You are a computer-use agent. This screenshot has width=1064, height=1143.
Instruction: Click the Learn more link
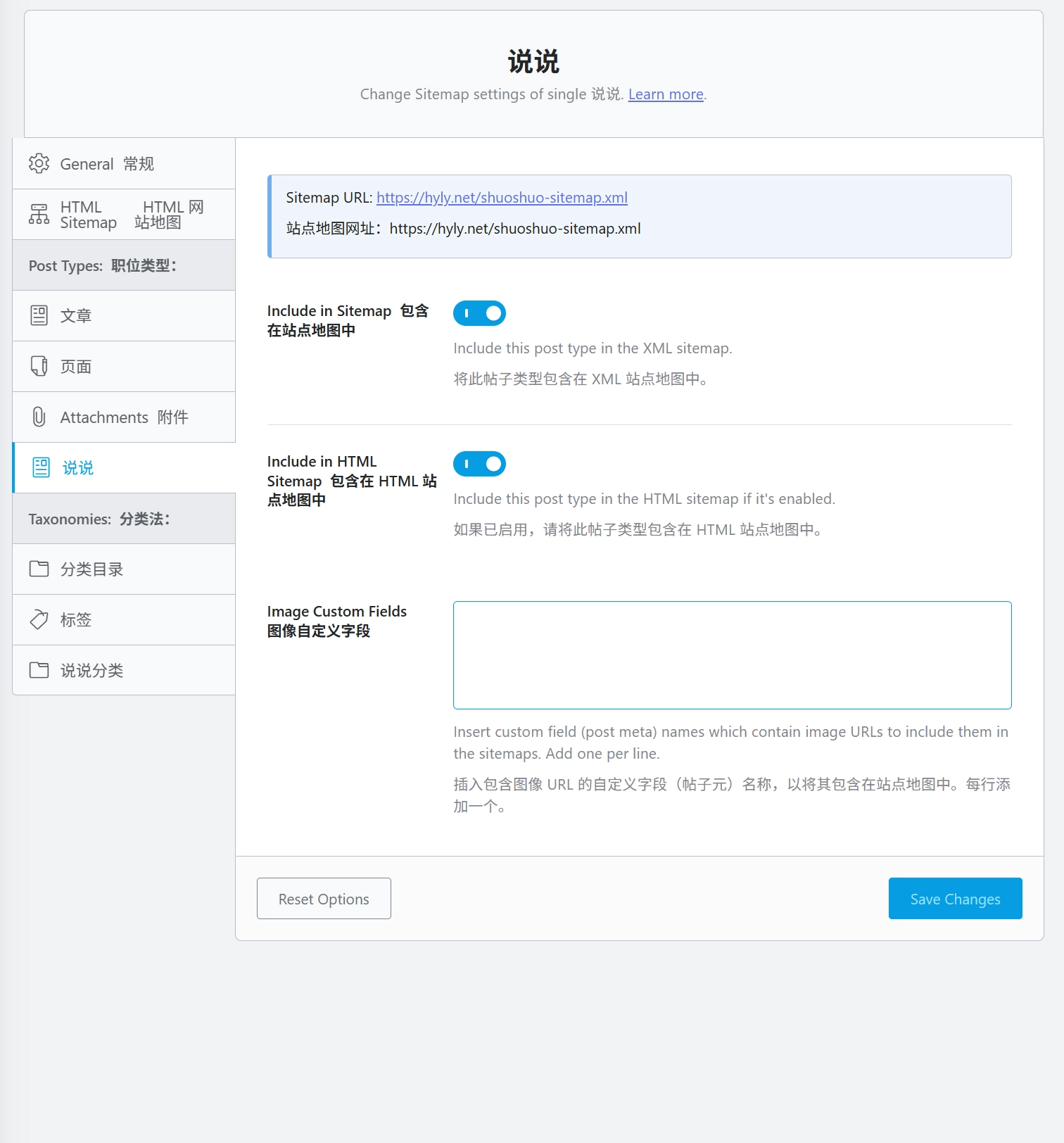click(x=666, y=94)
